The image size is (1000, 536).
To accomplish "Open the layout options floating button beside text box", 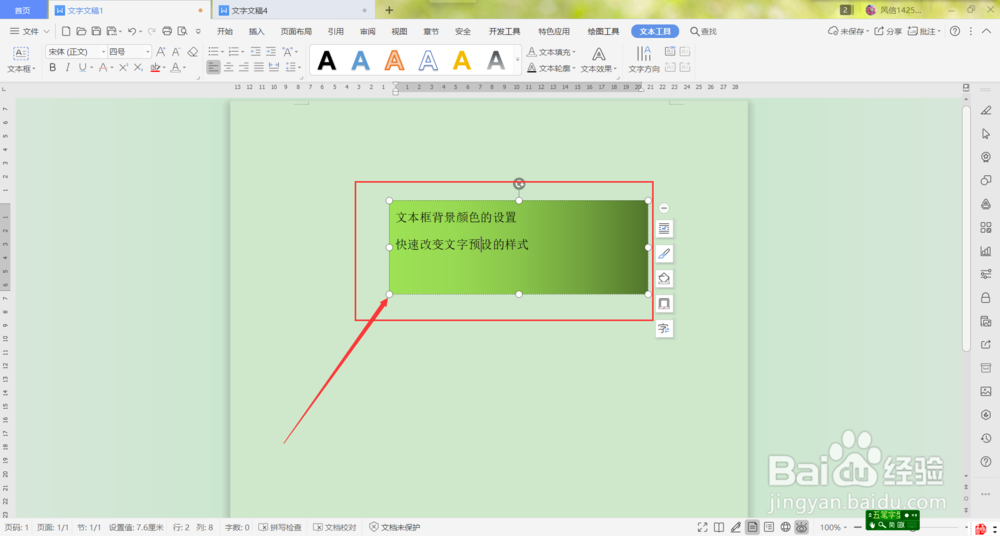I will [664, 228].
